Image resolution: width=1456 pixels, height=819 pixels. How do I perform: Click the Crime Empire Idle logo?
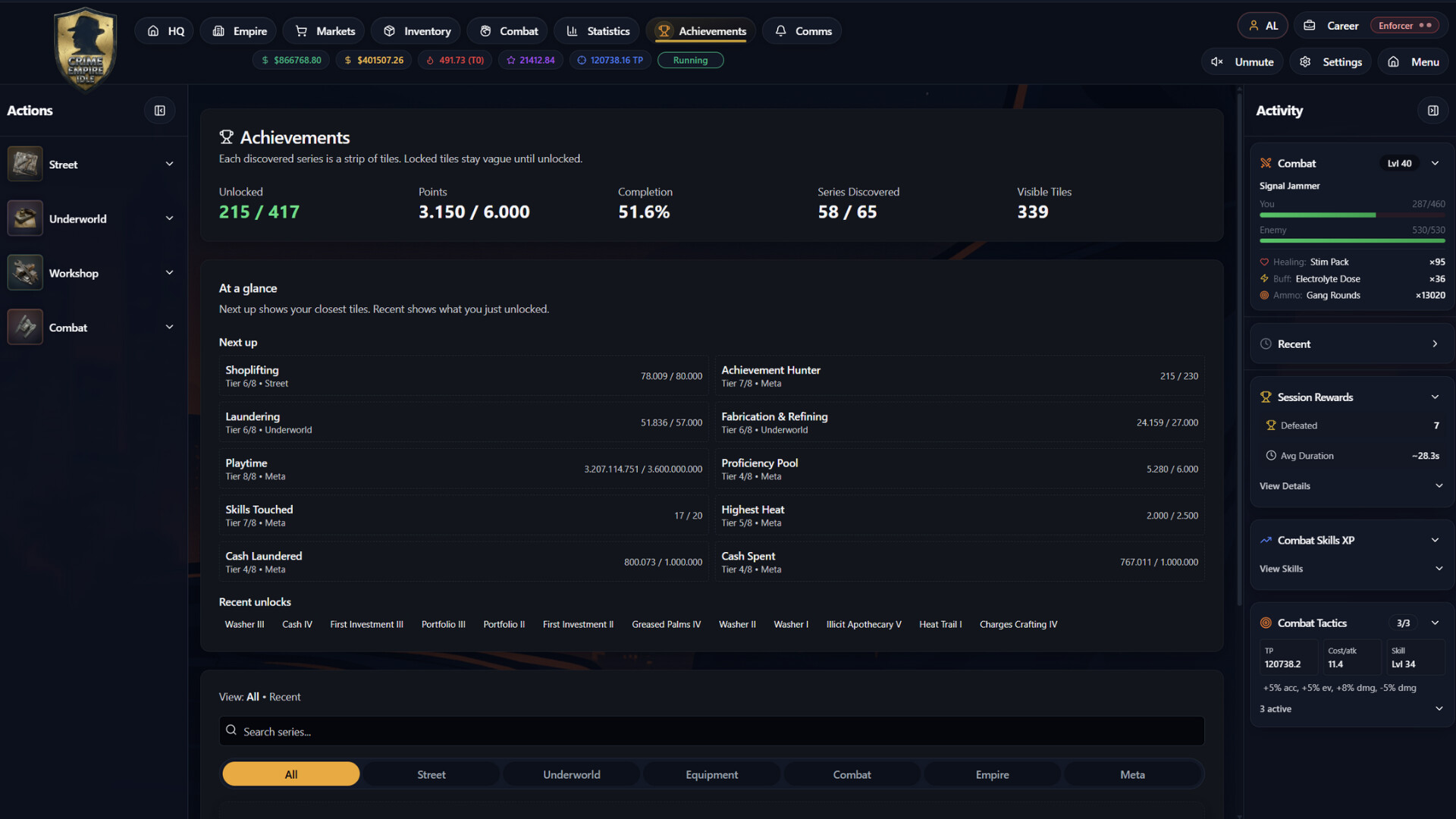pyautogui.click(x=85, y=49)
